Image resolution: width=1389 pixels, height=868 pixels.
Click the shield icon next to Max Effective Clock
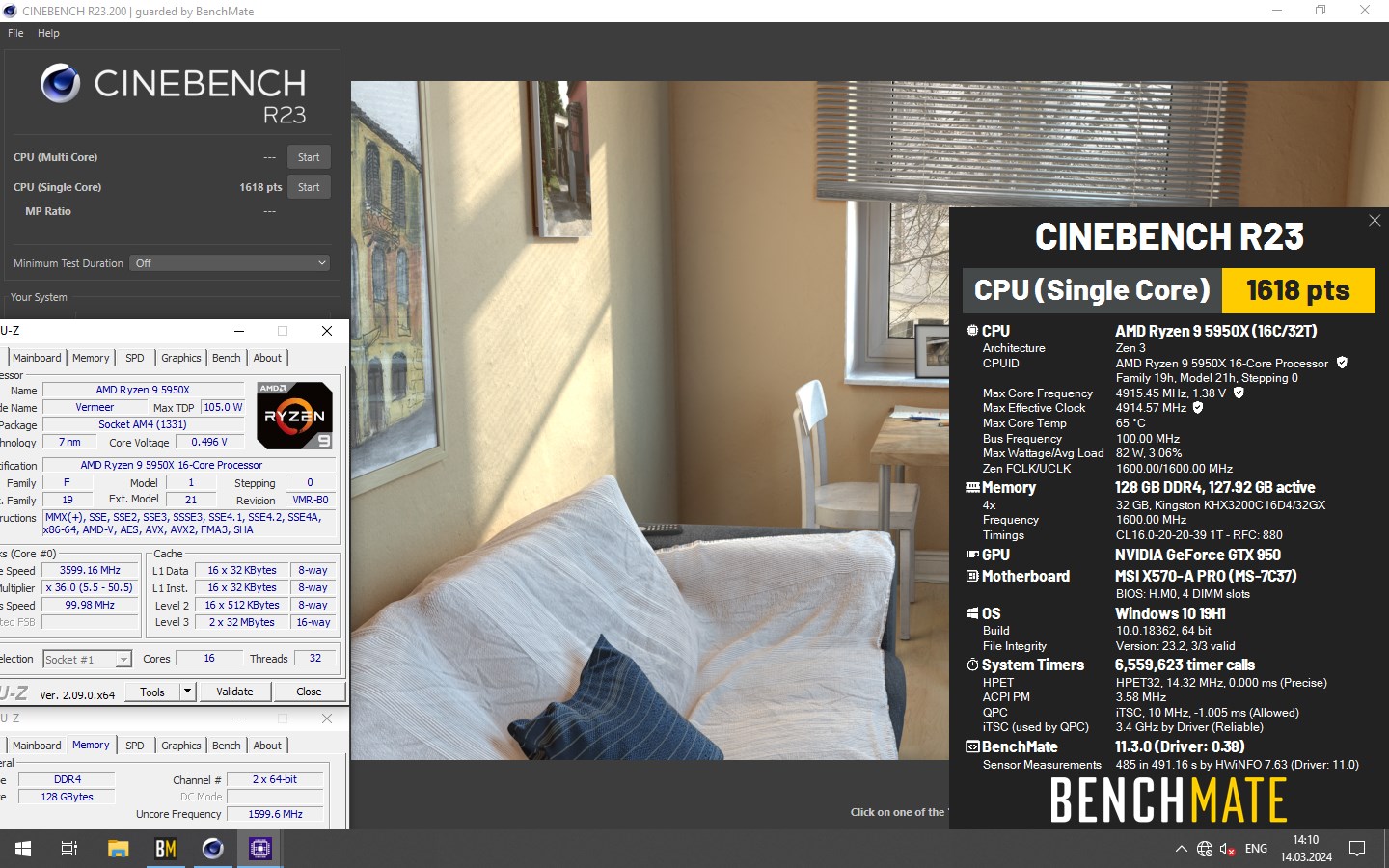pos(1198,407)
